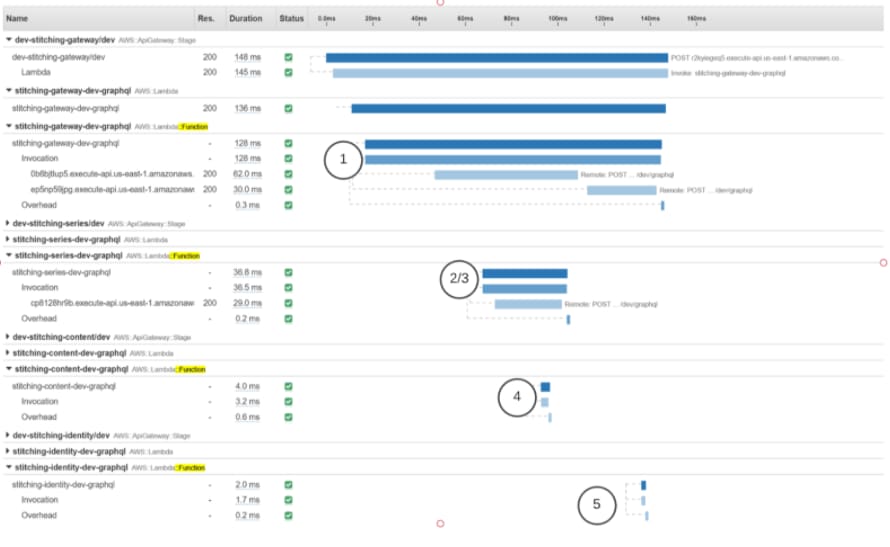The width and height of the screenshot is (890, 547).
Task: Click status check on Invocation 3.2 ms row
Action: 288,402
